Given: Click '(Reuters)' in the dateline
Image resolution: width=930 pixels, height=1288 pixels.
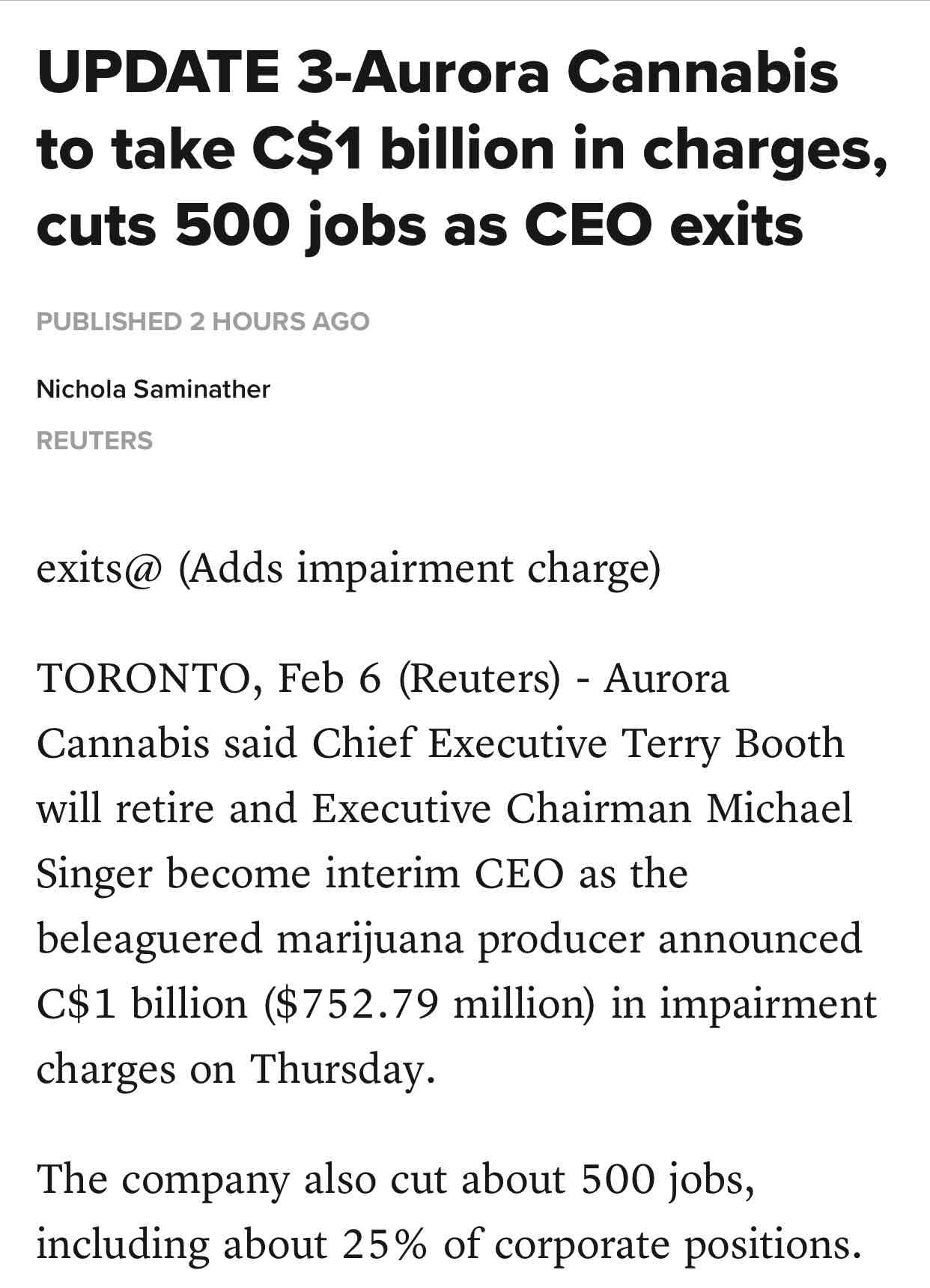Looking at the screenshot, I should (x=479, y=678).
